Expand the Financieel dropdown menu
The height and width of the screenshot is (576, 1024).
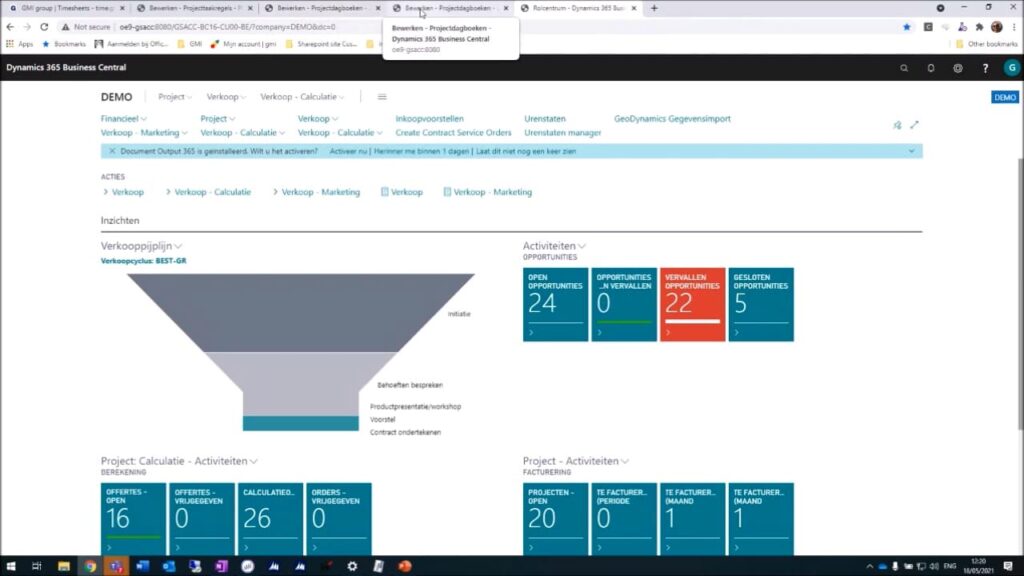pyautogui.click(x=124, y=119)
